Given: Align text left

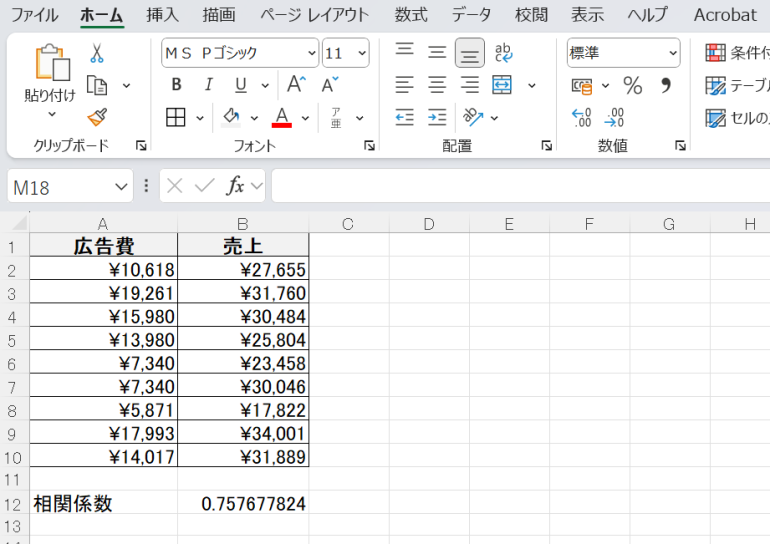Looking at the screenshot, I should (405, 85).
